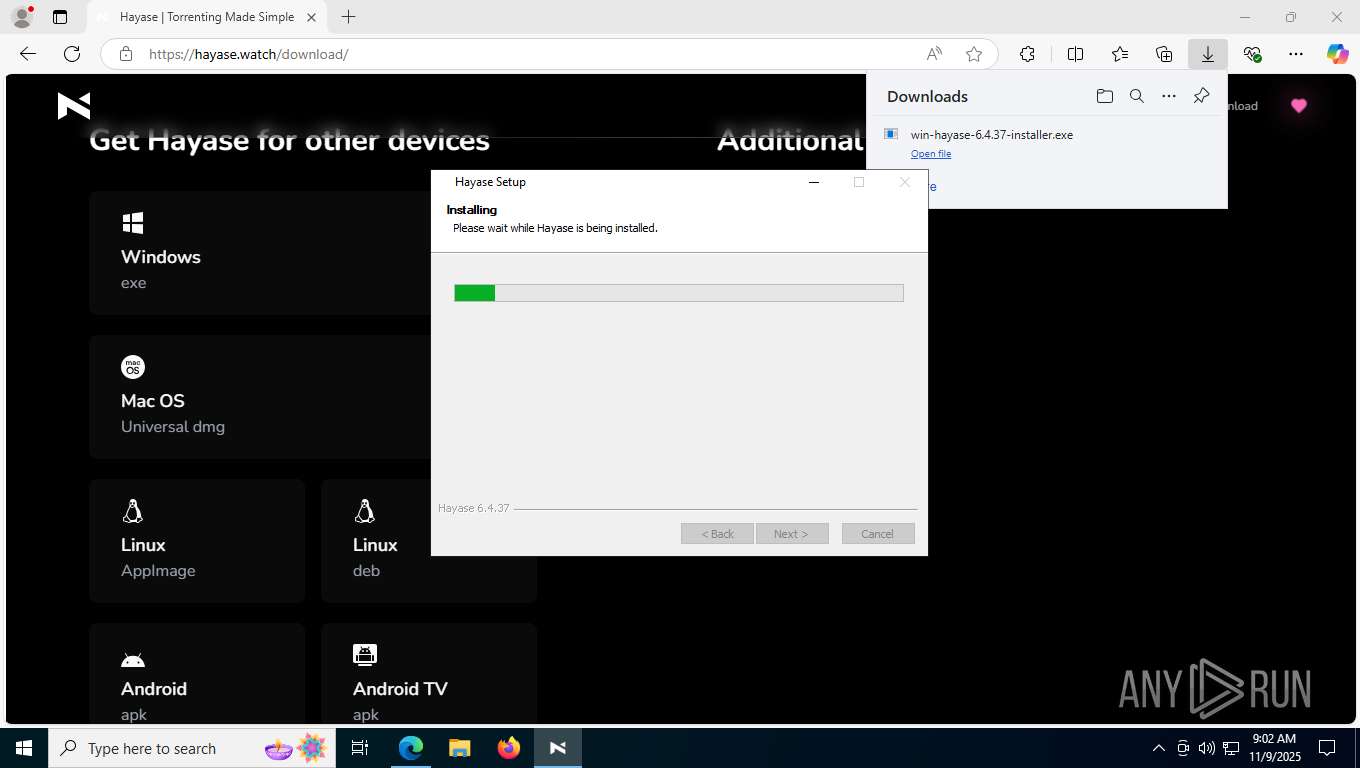The height and width of the screenshot is (768, 1360).
Task: Show hidden system tray icons
Action: (x=1159, y=748)
